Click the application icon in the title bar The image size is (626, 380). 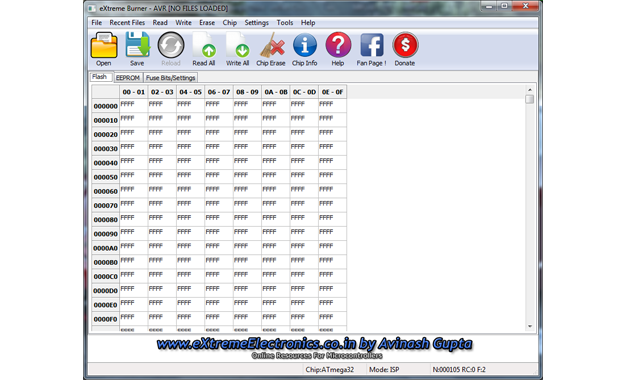(x=92, y=8)
